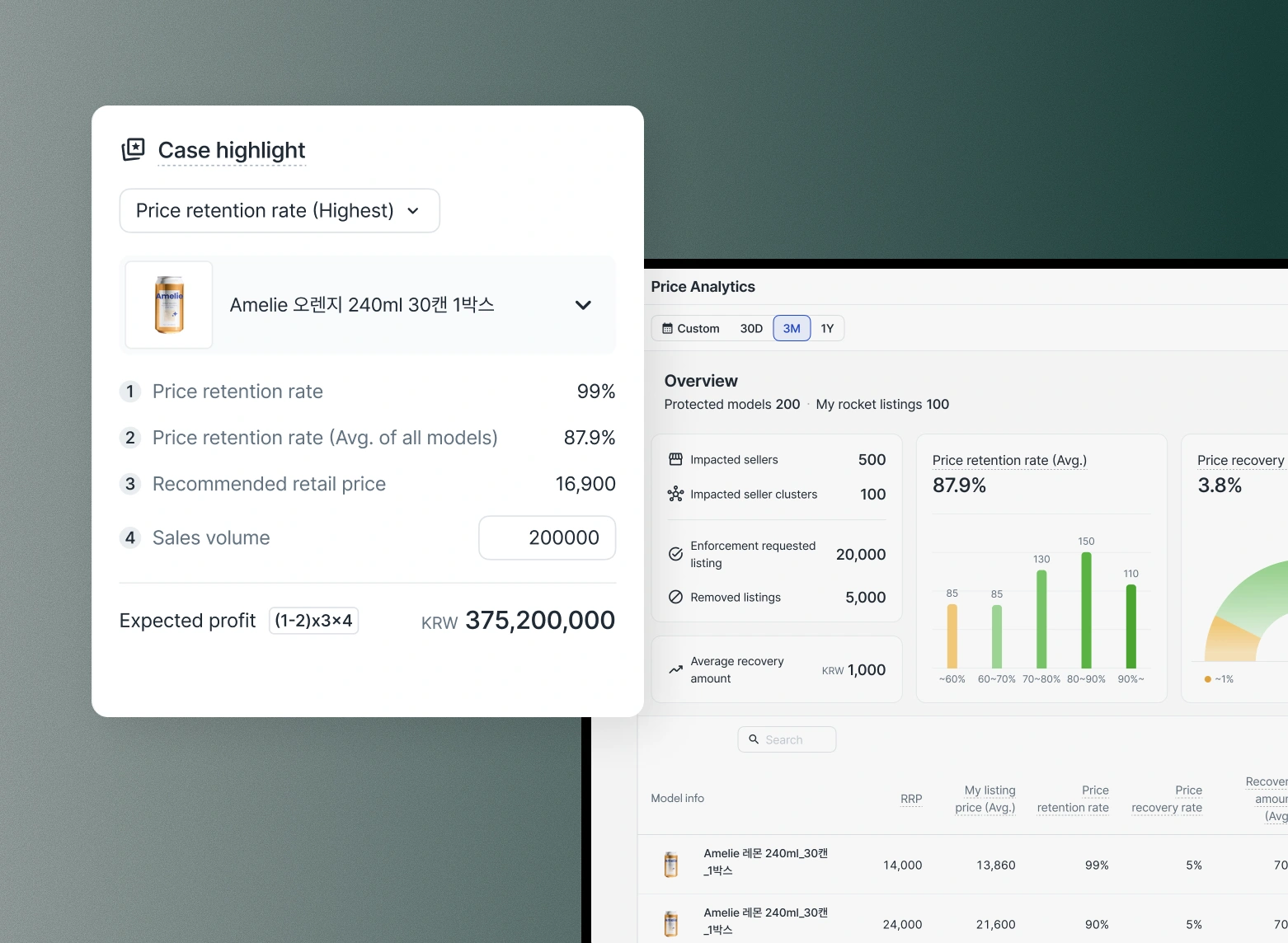Open the Price retention rate (Highest) dropdown
The image size is (1288, 943).
280,210
